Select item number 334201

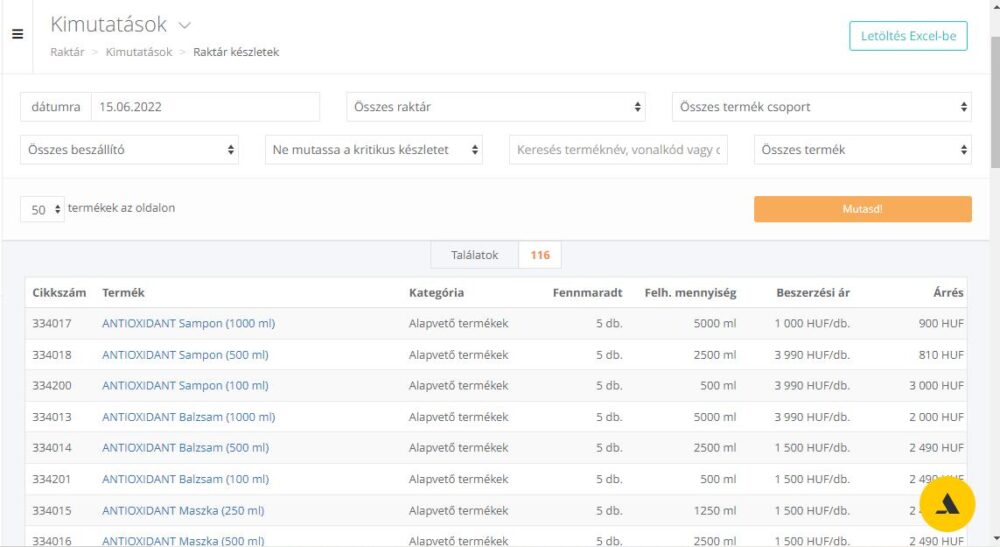(52, 479)
